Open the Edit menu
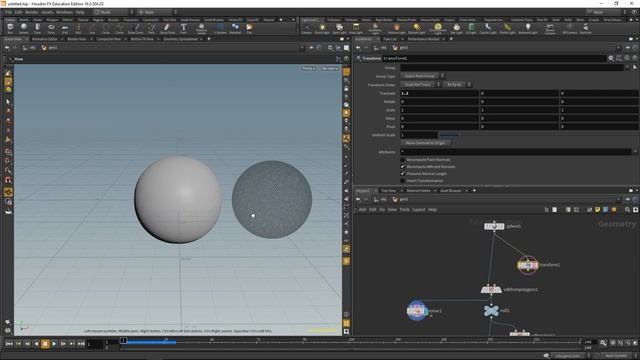The height and width of the screenshot is (360, 640). (x=18, y=12)
